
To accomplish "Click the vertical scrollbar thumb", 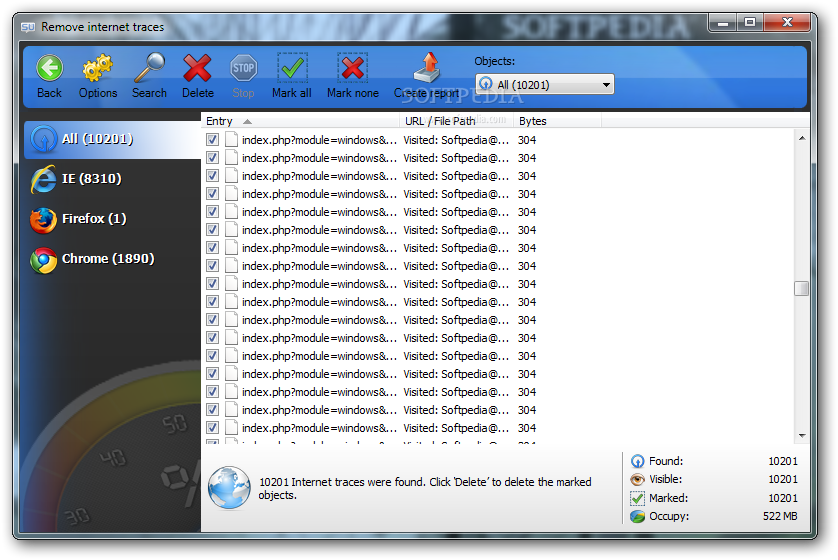I will pyautogui.click(x=802, y=289).
